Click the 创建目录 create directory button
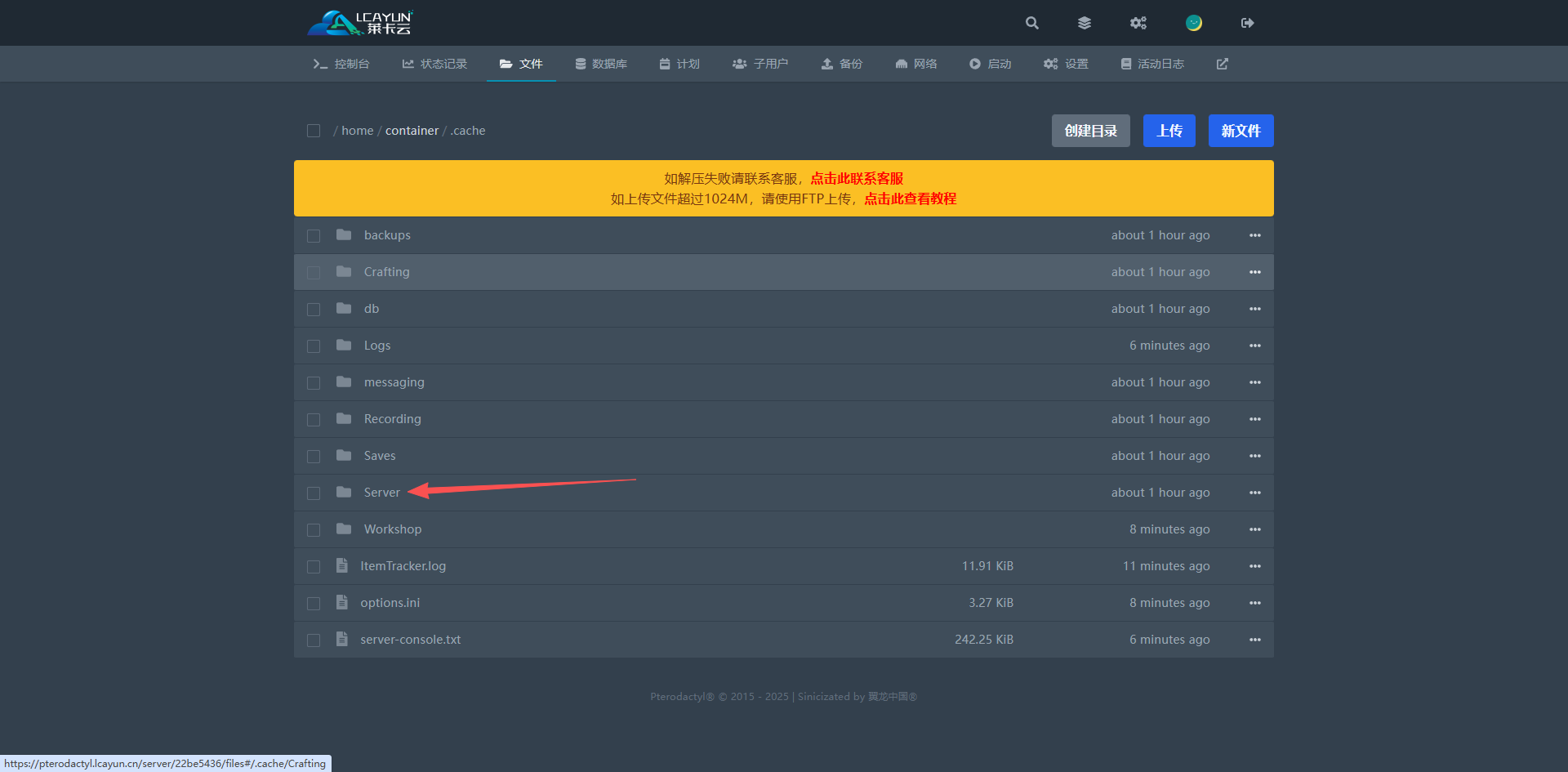1568x772 pixels. 1090,131
